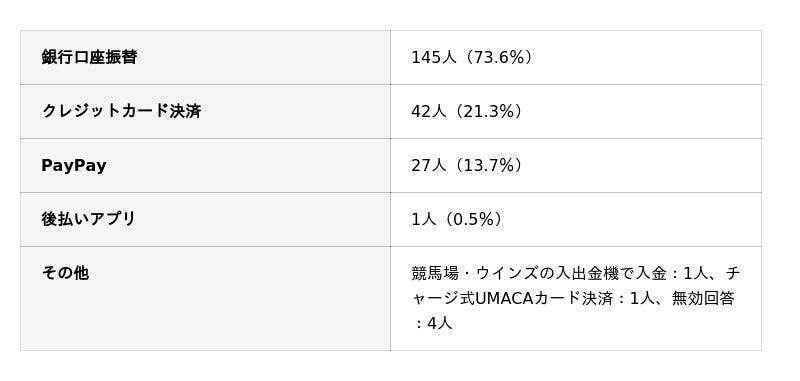Select the 1人(0.5%) value cell
This screenshot has height=381, width=800.
[576, 220]
